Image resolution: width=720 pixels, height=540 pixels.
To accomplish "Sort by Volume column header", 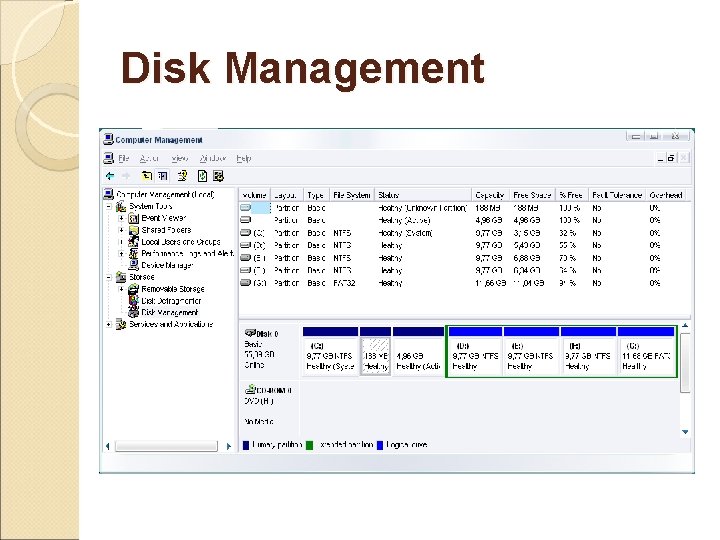I will point(254,195).
